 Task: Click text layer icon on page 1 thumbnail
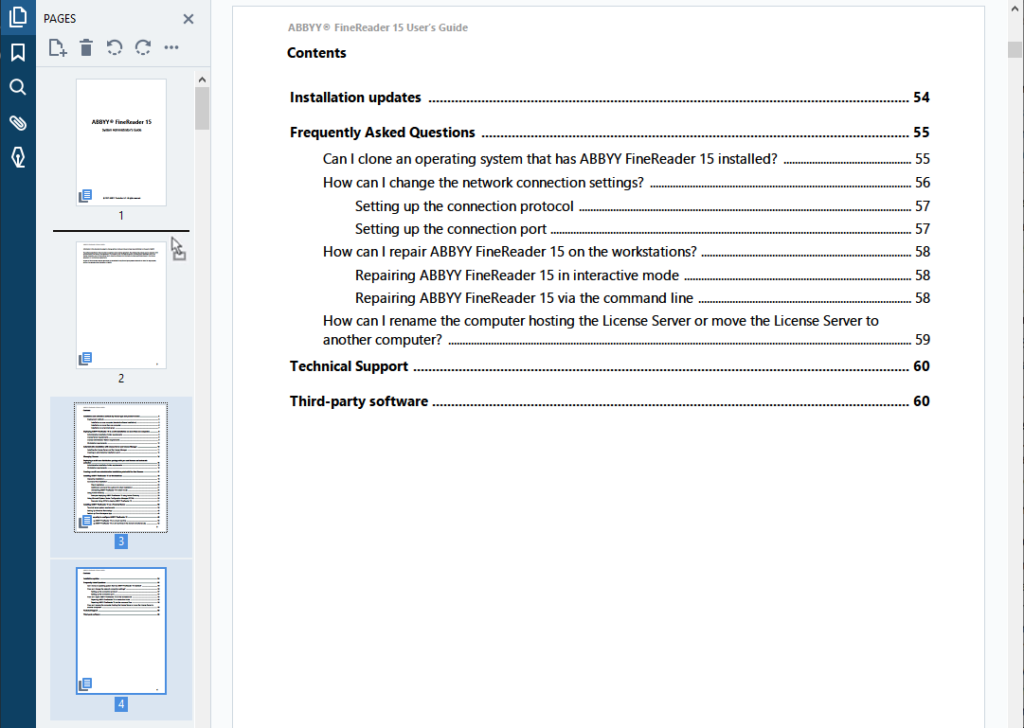(85, 196)
